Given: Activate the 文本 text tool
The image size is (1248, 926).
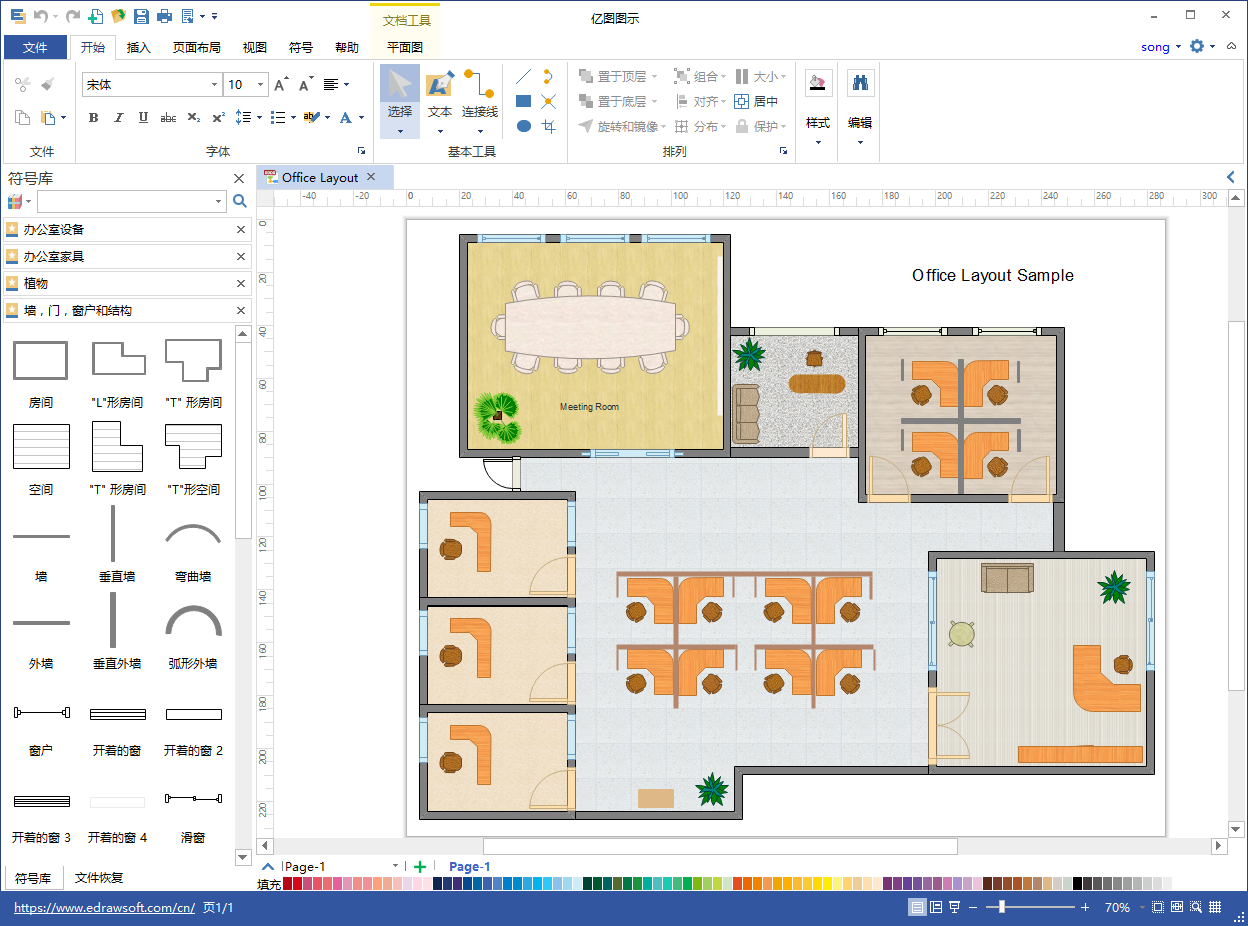Looking at the screenshot, I should click(x=440, y=98).
